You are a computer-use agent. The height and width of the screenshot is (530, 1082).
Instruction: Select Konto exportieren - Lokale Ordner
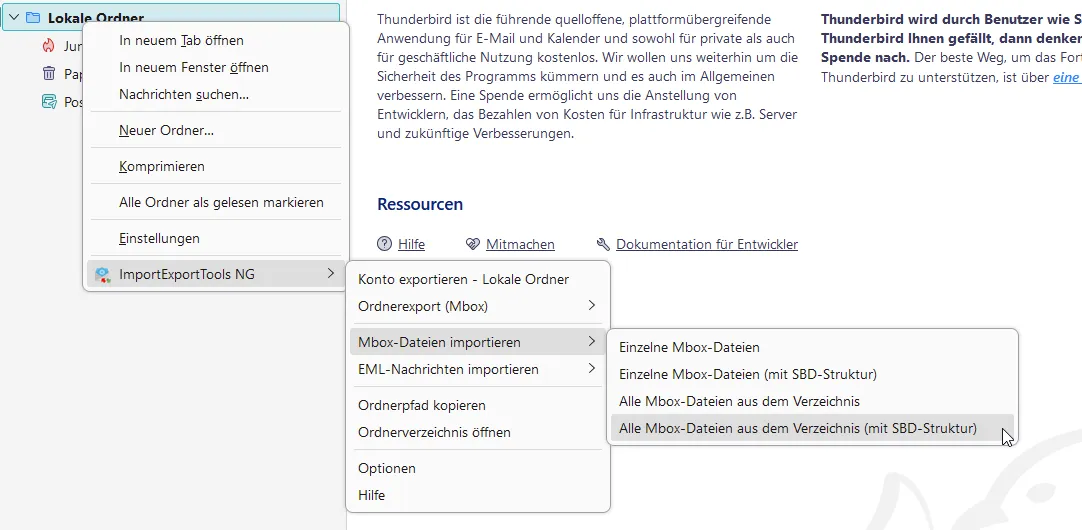[478, 279]
